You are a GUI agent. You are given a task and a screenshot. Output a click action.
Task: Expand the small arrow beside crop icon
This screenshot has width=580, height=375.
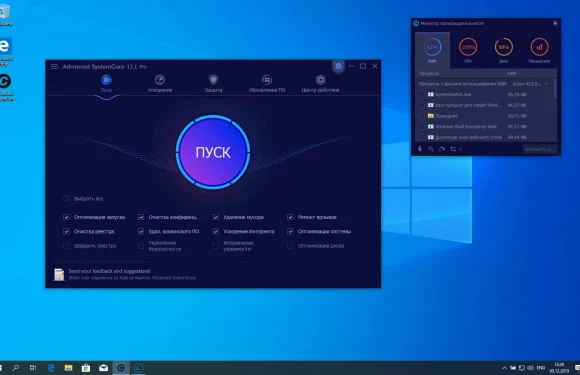[x=461, y=149]
